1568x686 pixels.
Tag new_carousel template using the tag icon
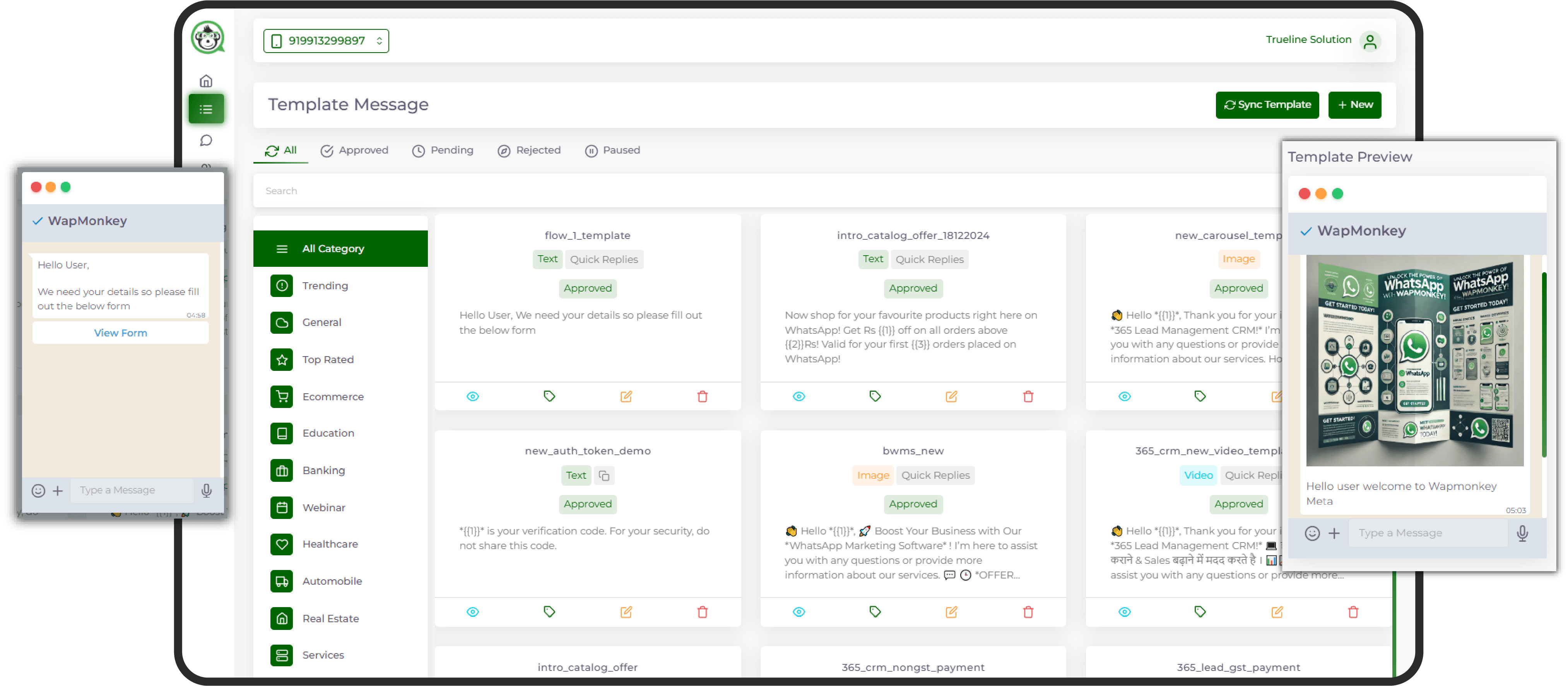pos(1200,396)
